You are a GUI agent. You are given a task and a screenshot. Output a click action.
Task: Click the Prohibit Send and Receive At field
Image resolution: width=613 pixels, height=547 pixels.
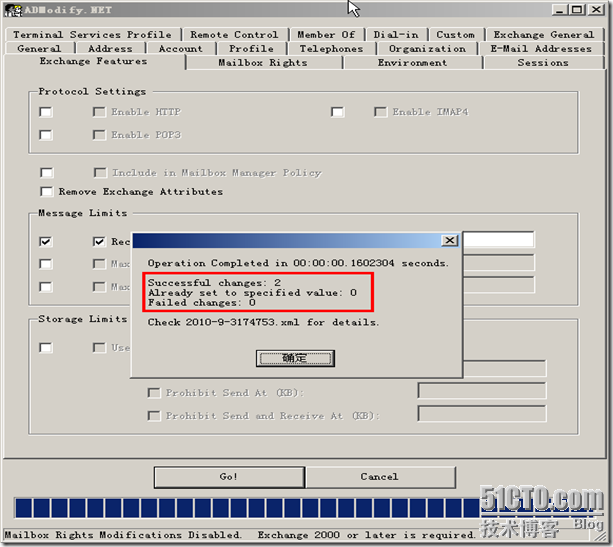point(482,414)
